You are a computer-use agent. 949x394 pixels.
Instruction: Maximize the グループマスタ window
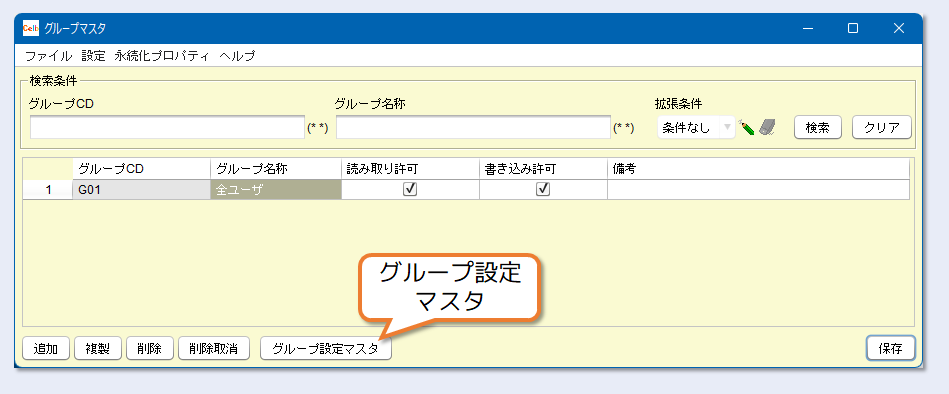click(853, 28)
